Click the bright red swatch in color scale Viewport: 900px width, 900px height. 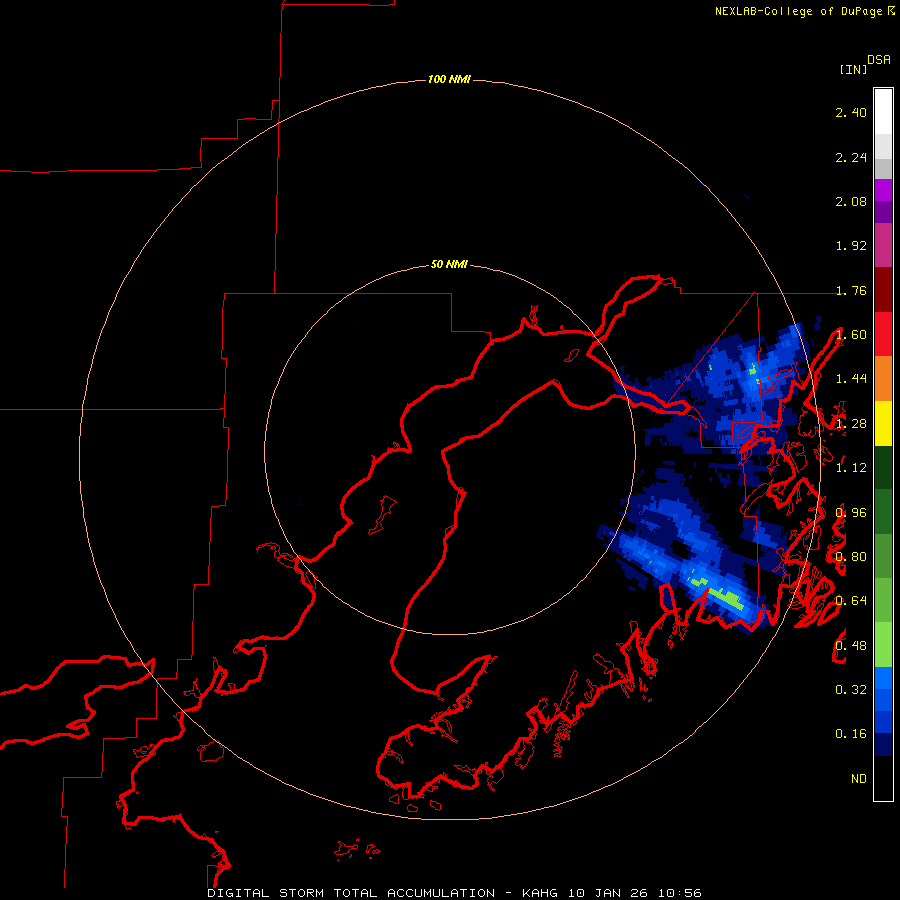[883, 334]
